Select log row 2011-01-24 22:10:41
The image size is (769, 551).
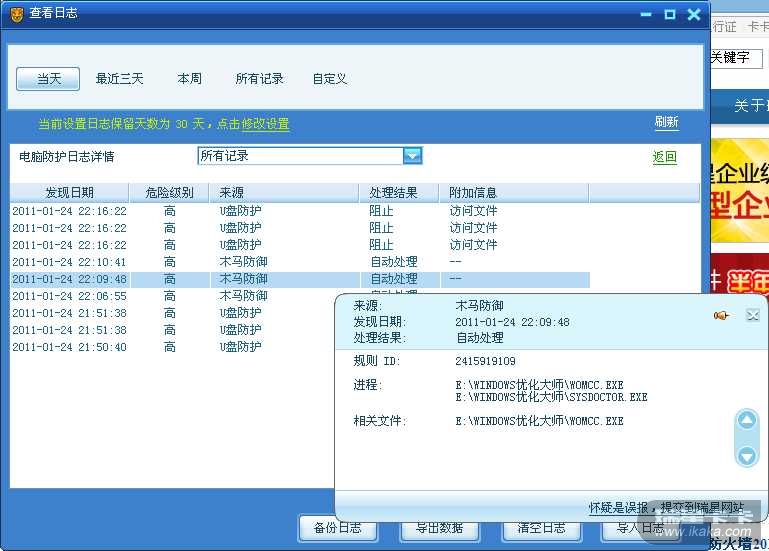coord(300,262)
